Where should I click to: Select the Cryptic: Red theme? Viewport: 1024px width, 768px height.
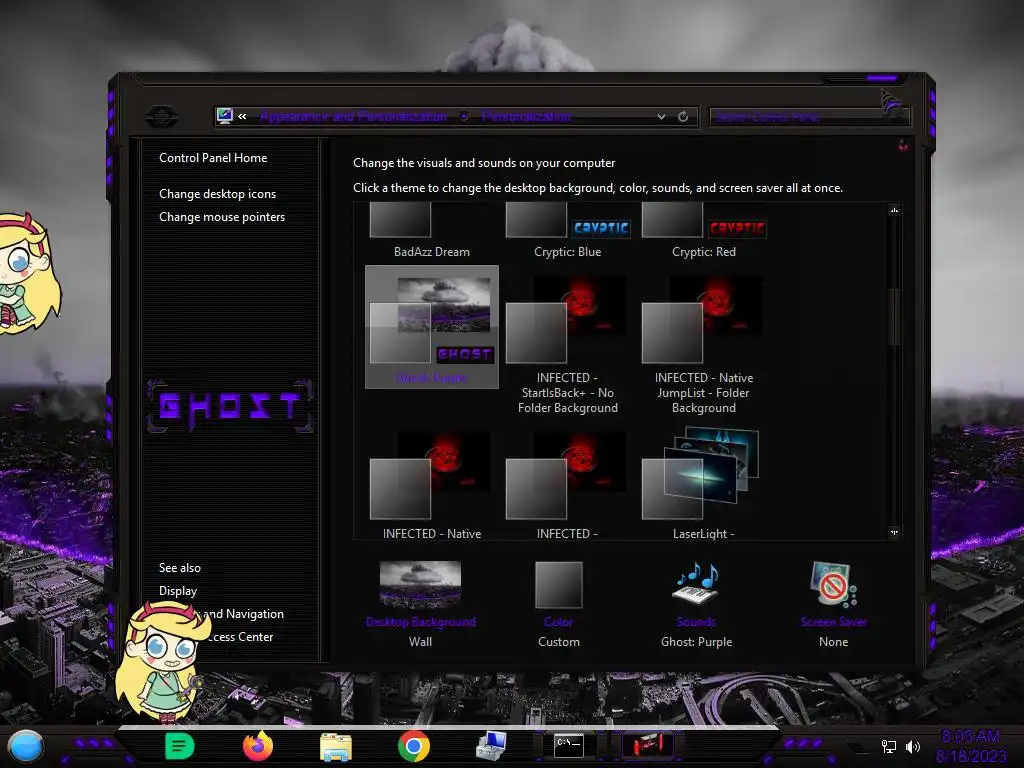(x=703, y=231)
